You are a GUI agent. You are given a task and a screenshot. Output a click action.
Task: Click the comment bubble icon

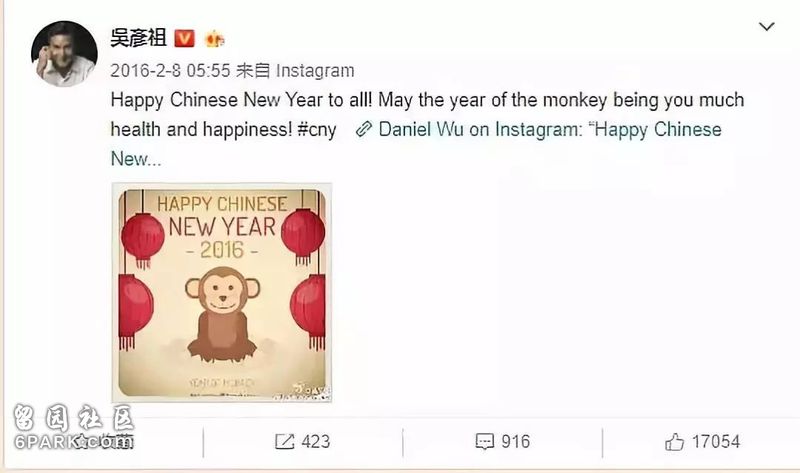[x=484, y=441]
